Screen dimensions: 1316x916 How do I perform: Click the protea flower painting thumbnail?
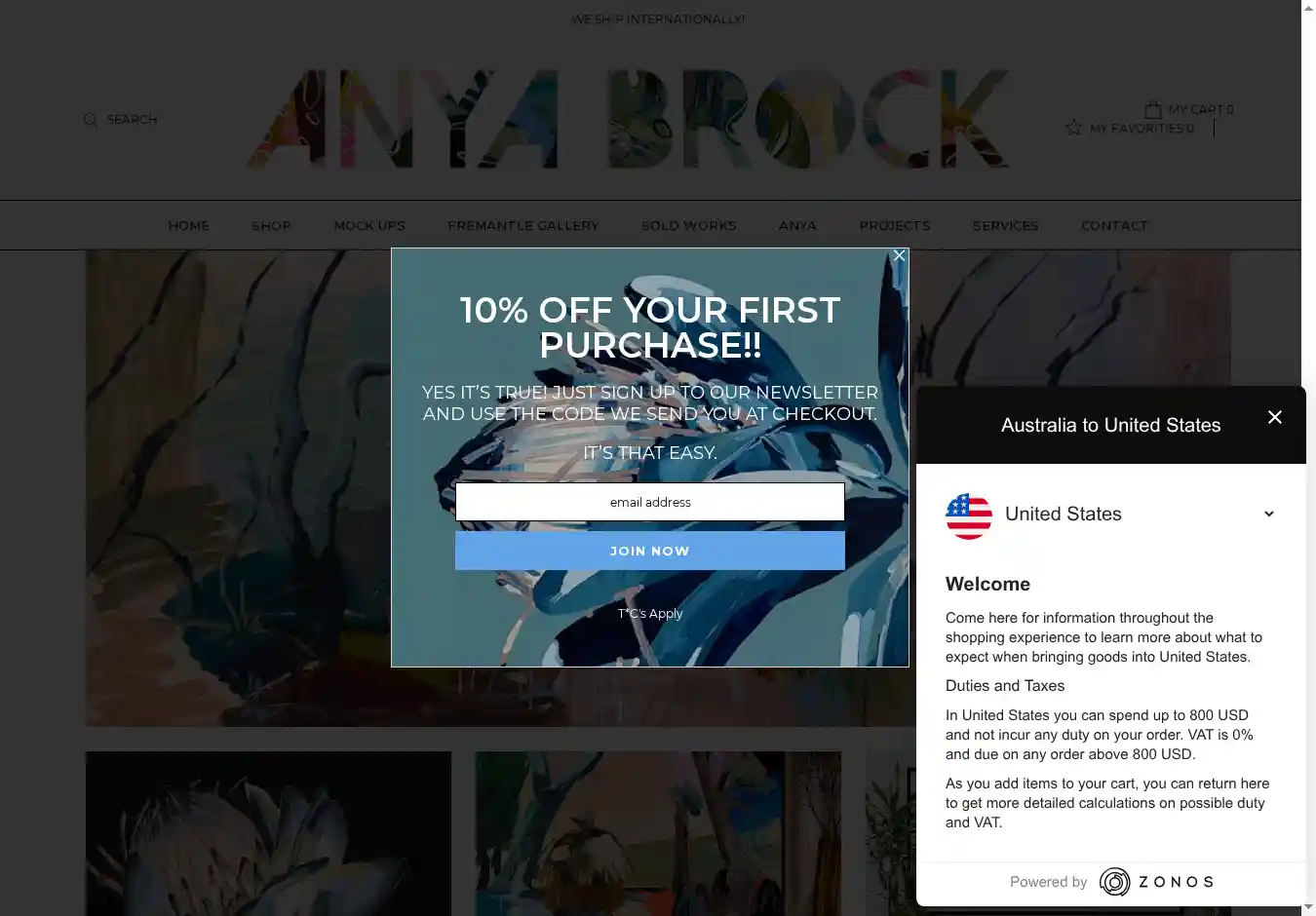tap(268, 833)
